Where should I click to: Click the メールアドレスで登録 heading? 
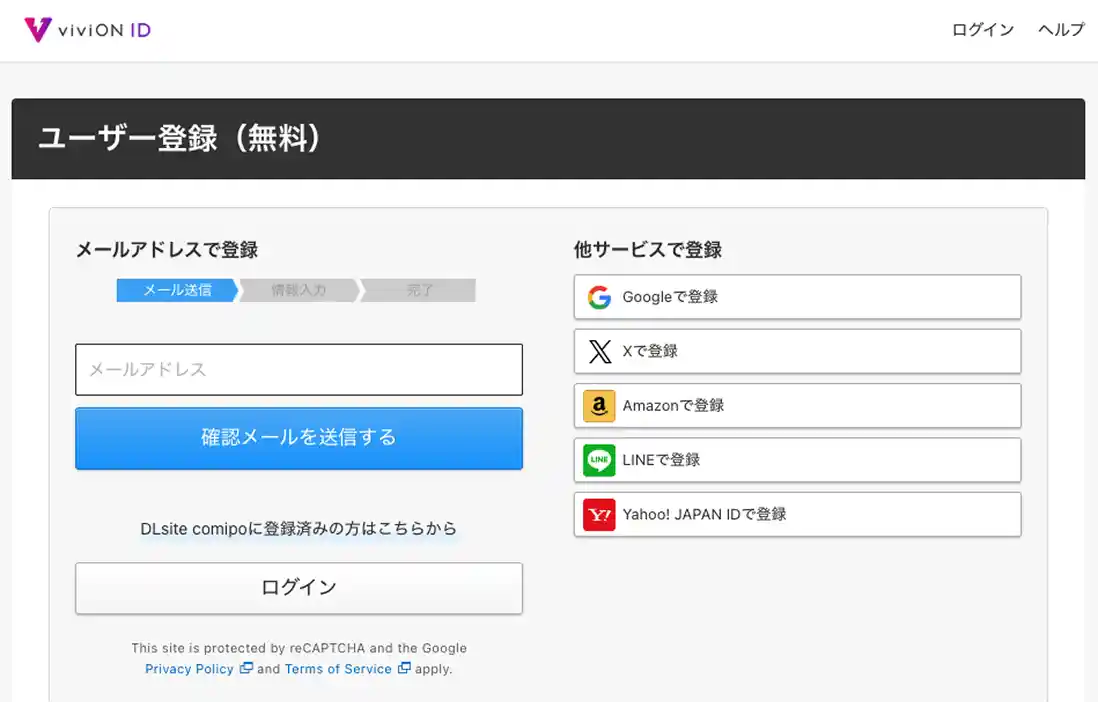pos(167,250)
